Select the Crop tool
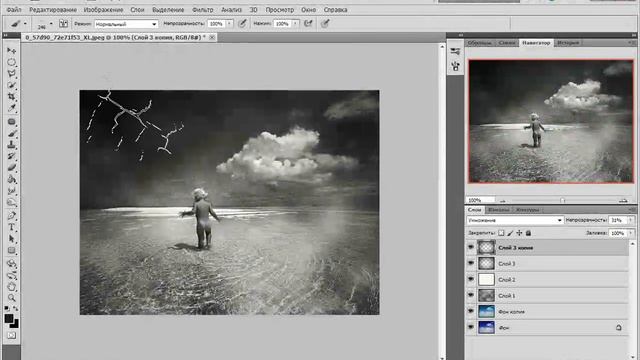 [x=11, y=97]
